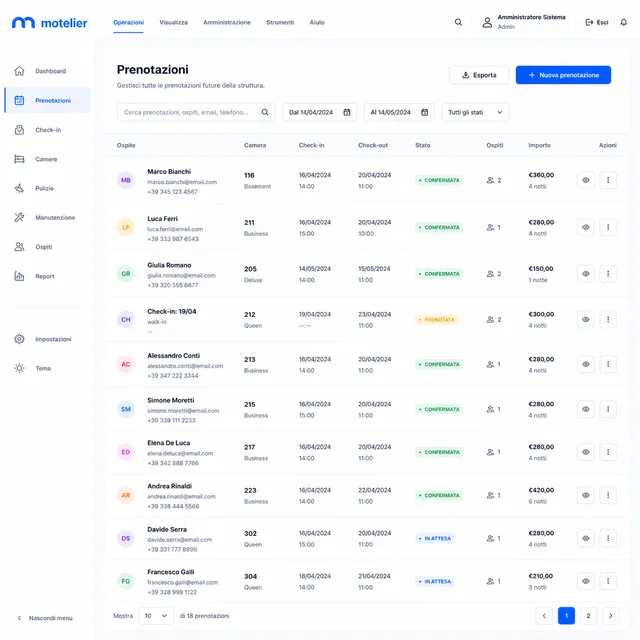Viewport: 640px width, 640px height.
Task: Click Check-out column header
Action: [373, 145]
